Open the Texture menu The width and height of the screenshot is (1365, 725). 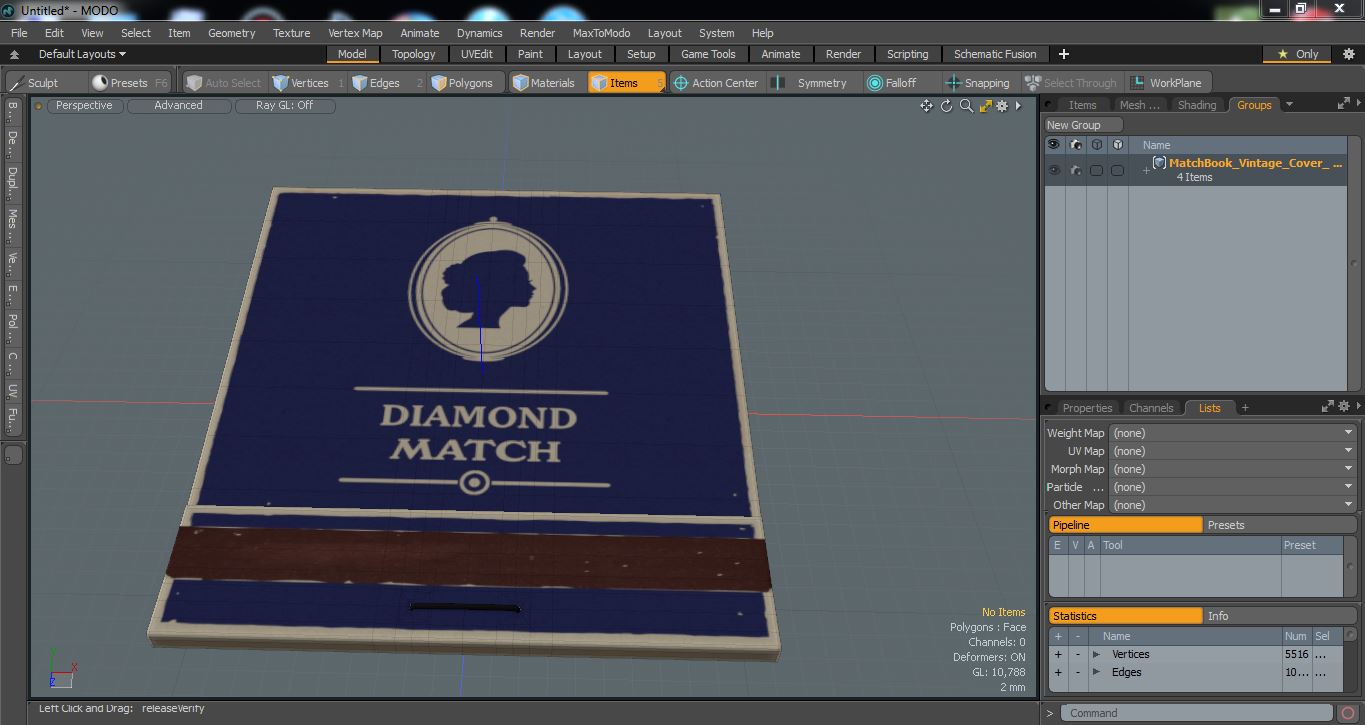(x=291, y=33)
